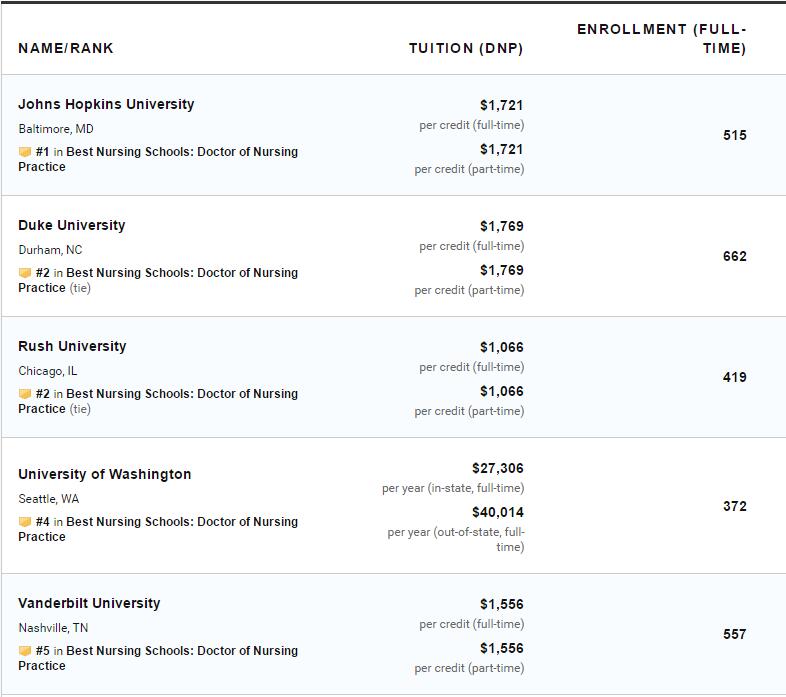
Task: Sort by the Tuition (DNP) column header
Action: click(x=466, y=48)
